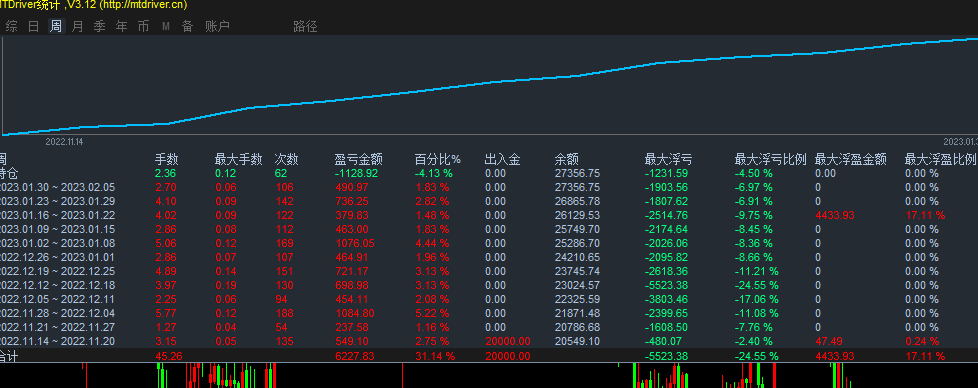Viewport: 978px width, 388px height.
Task: Click the 最大手数 column header
Action: (x=238, y=160)
